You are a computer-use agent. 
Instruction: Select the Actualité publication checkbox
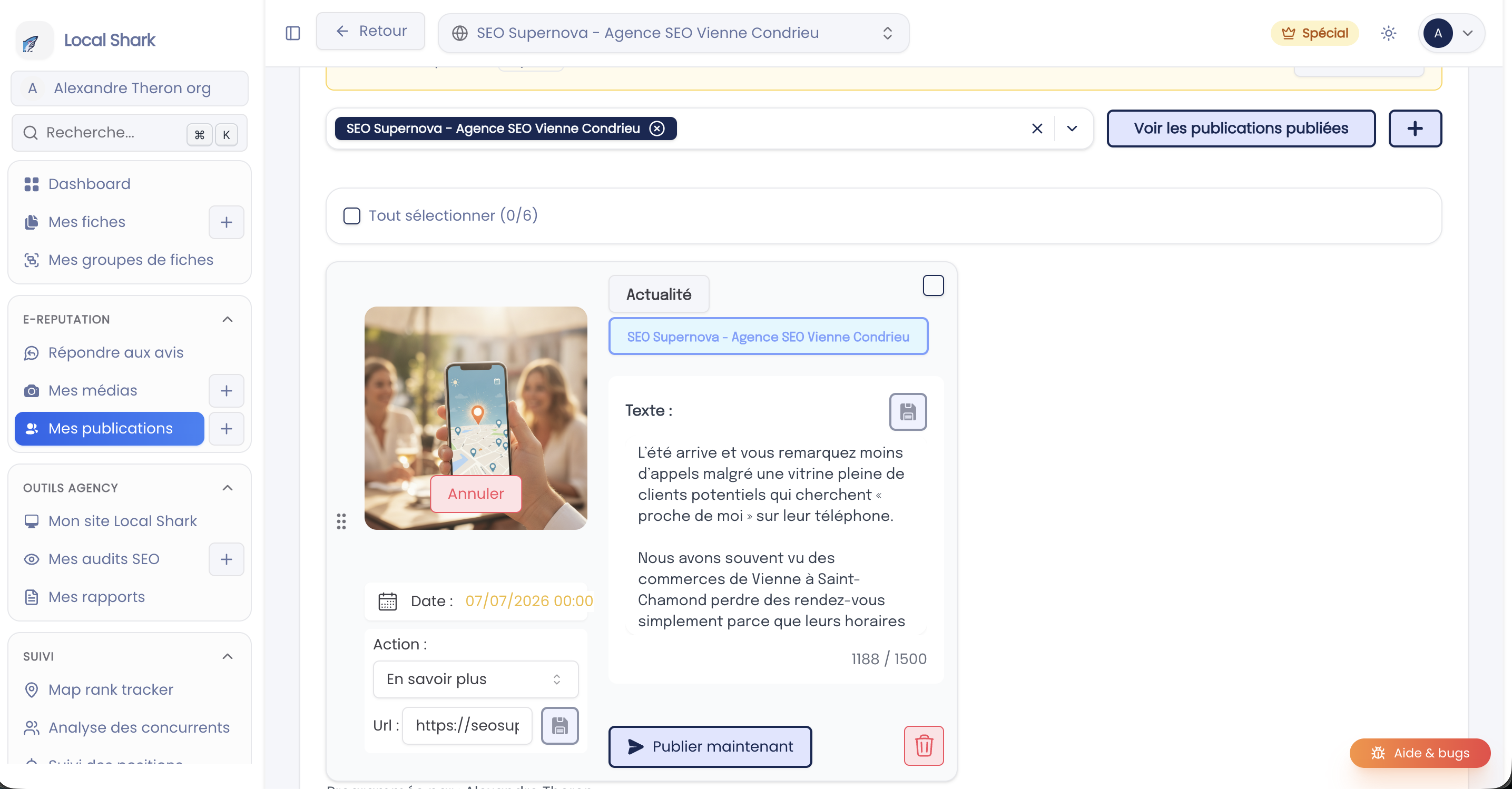coord(932,285)
